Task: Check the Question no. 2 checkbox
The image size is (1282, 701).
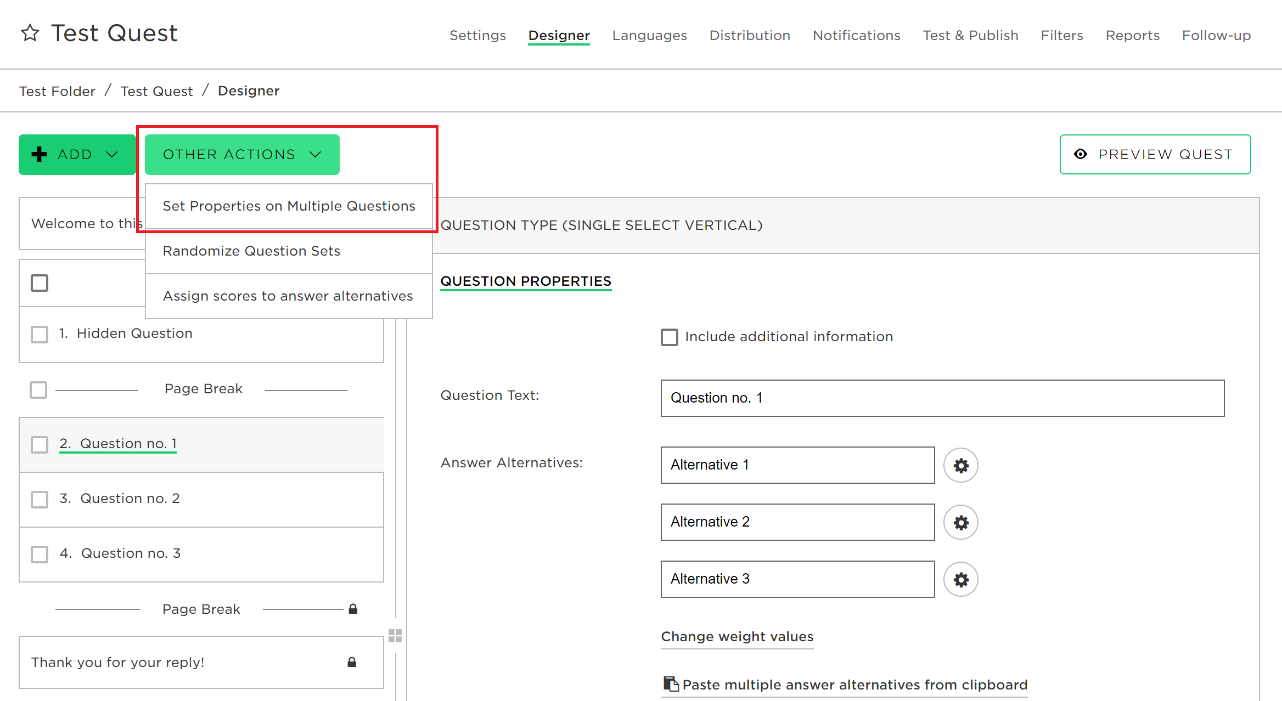Action: click(x=39, y=499)
